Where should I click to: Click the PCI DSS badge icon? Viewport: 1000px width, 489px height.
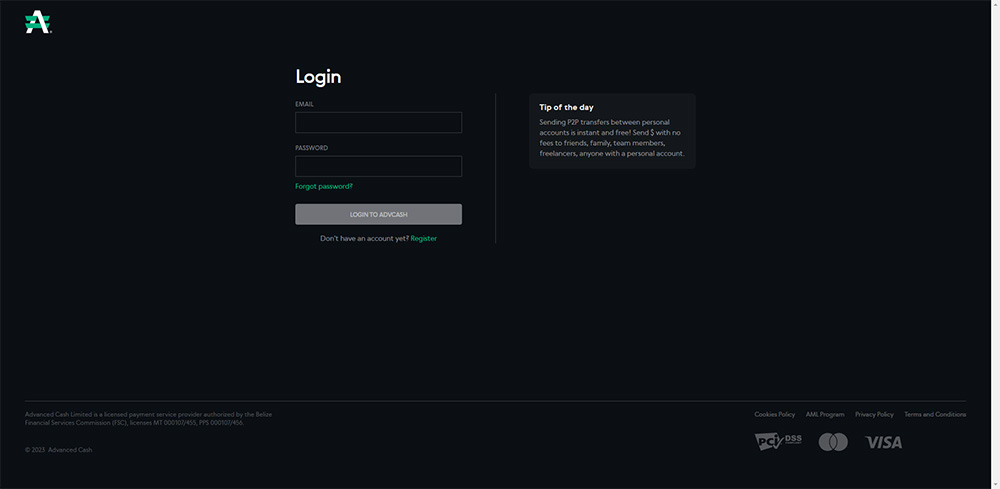(x=778, y=441)
